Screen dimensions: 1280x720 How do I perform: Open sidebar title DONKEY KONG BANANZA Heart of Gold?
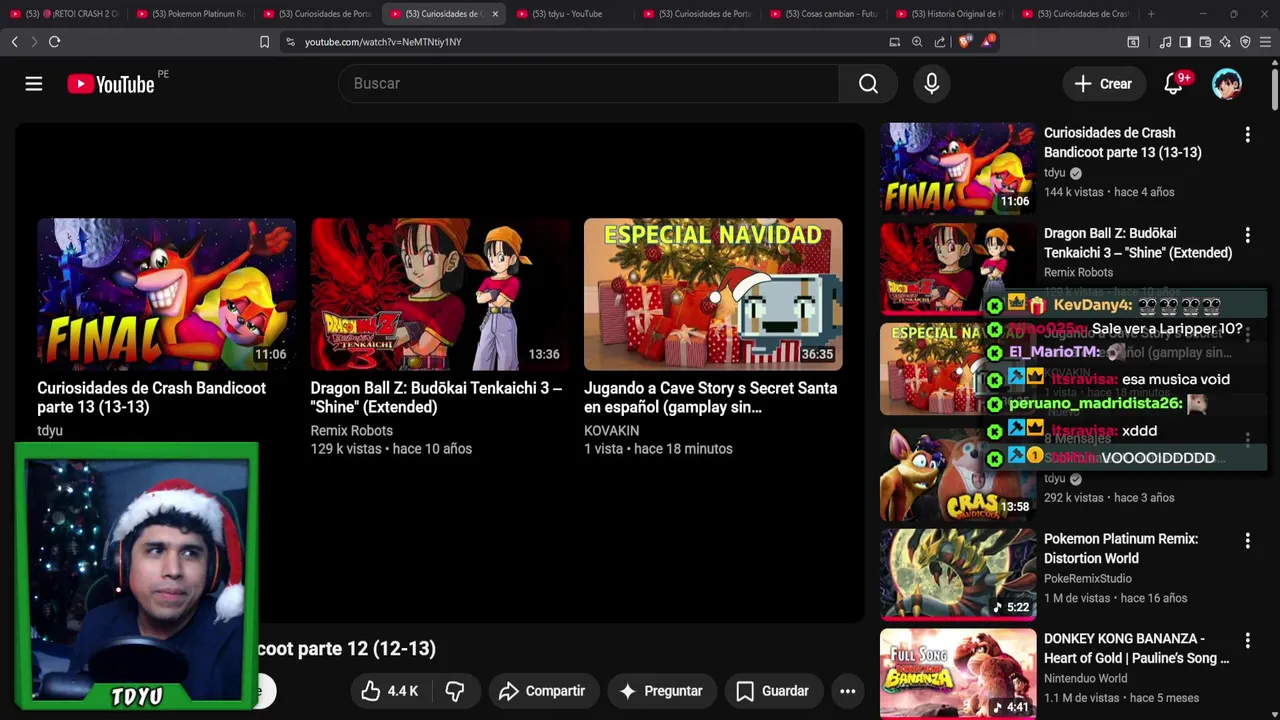(1136, 648)
